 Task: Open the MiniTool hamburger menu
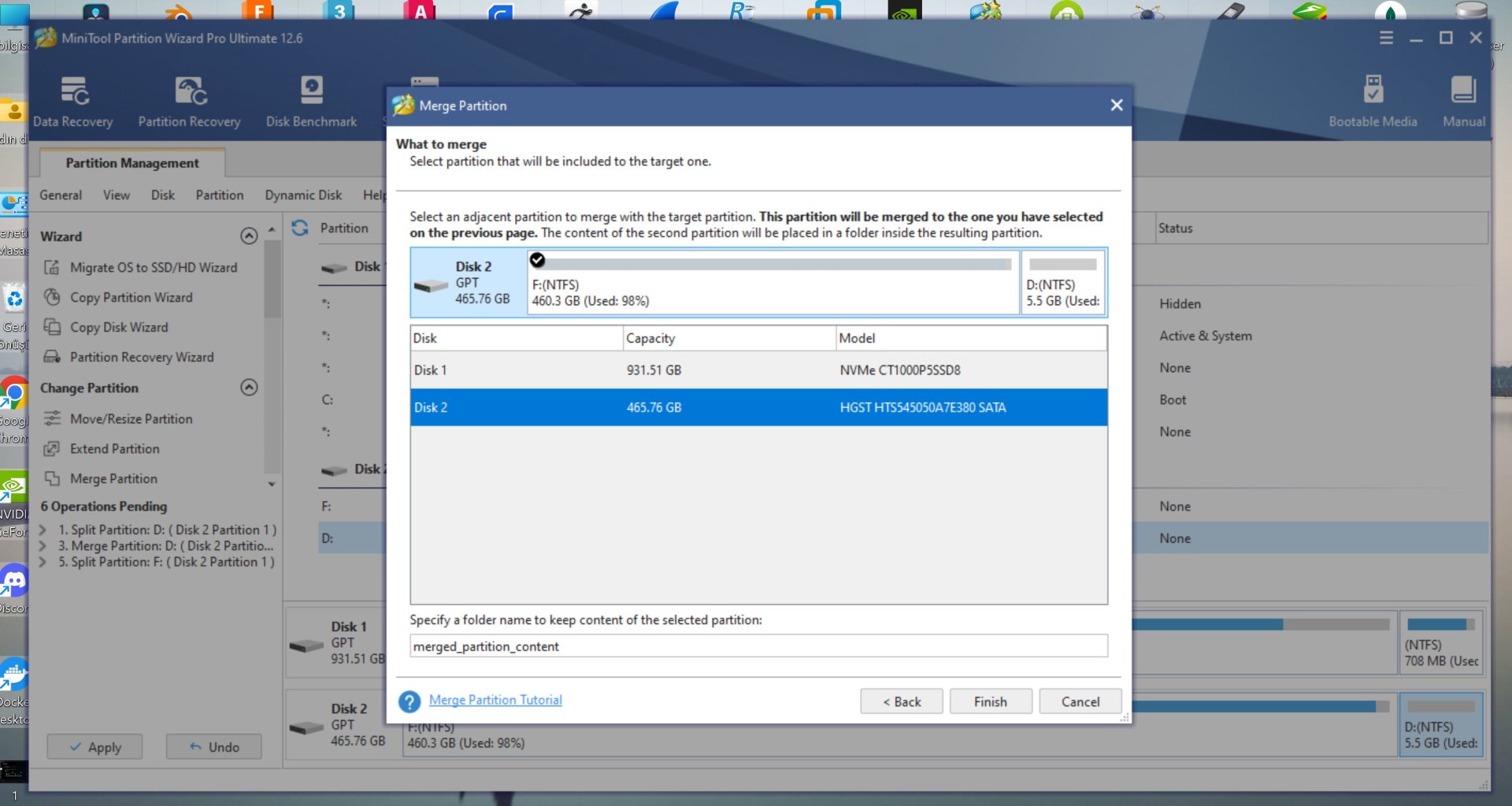tap(1387, 38)
